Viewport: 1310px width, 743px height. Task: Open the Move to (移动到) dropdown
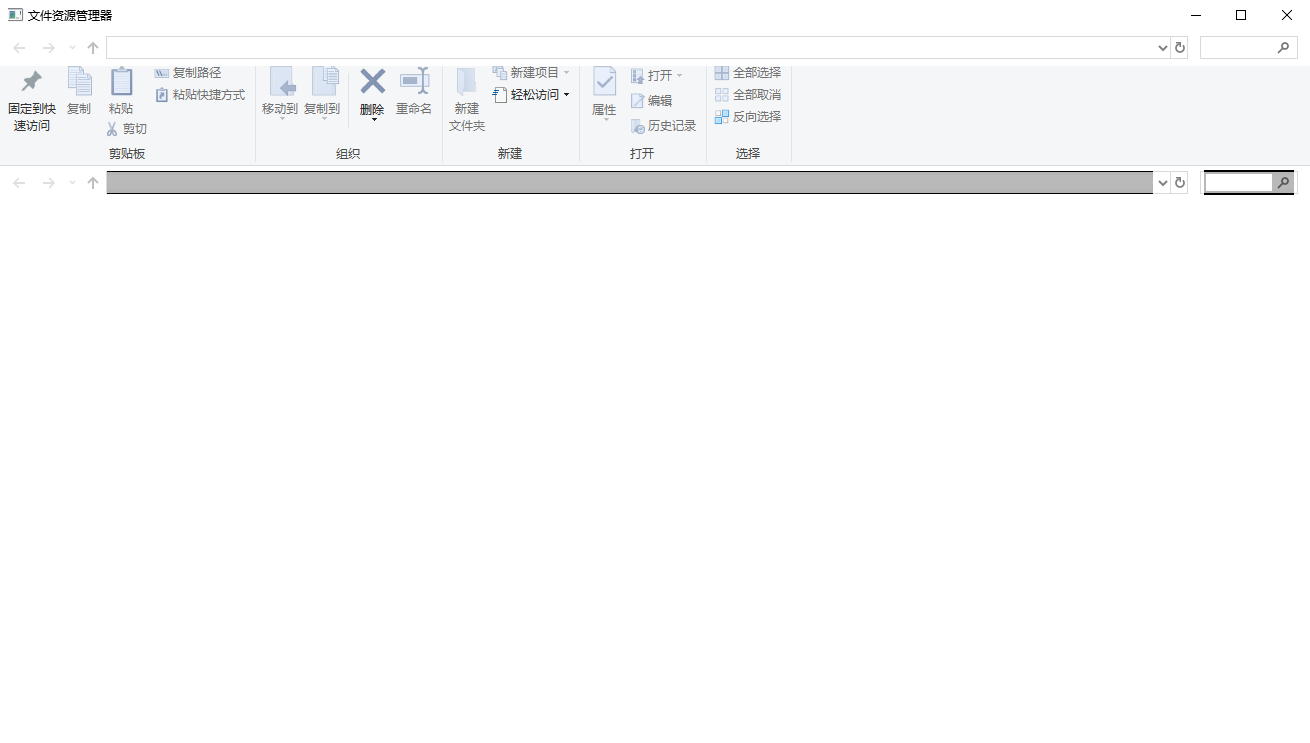click(280, 92)
